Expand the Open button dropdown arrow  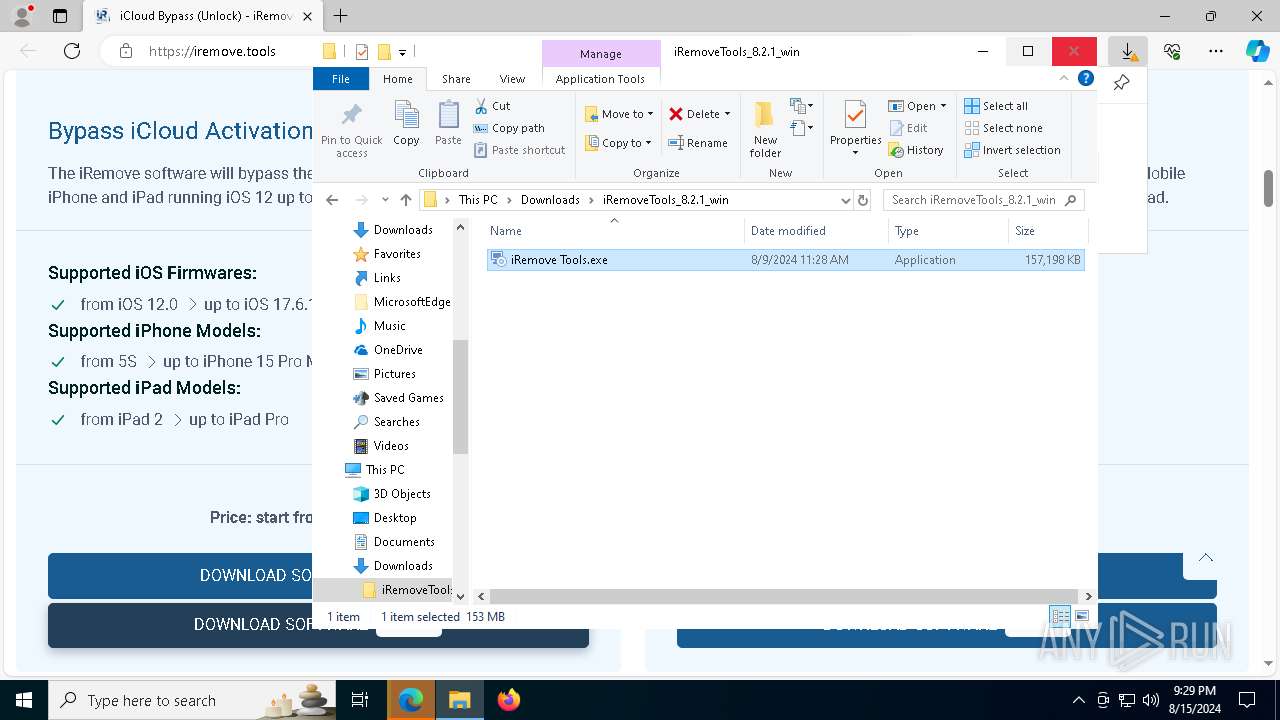pos(943,106)
